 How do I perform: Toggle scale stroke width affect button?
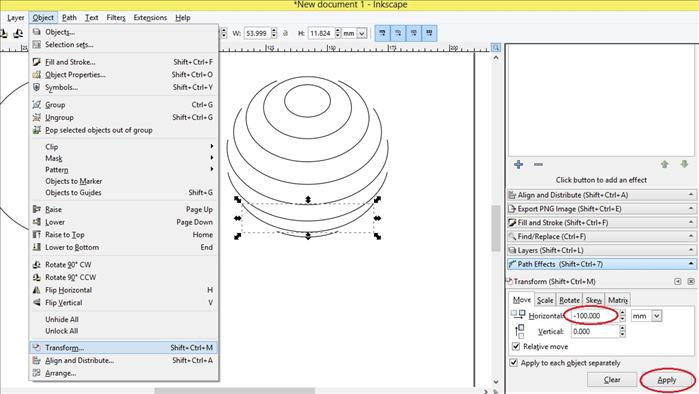[x=382, y=33]
